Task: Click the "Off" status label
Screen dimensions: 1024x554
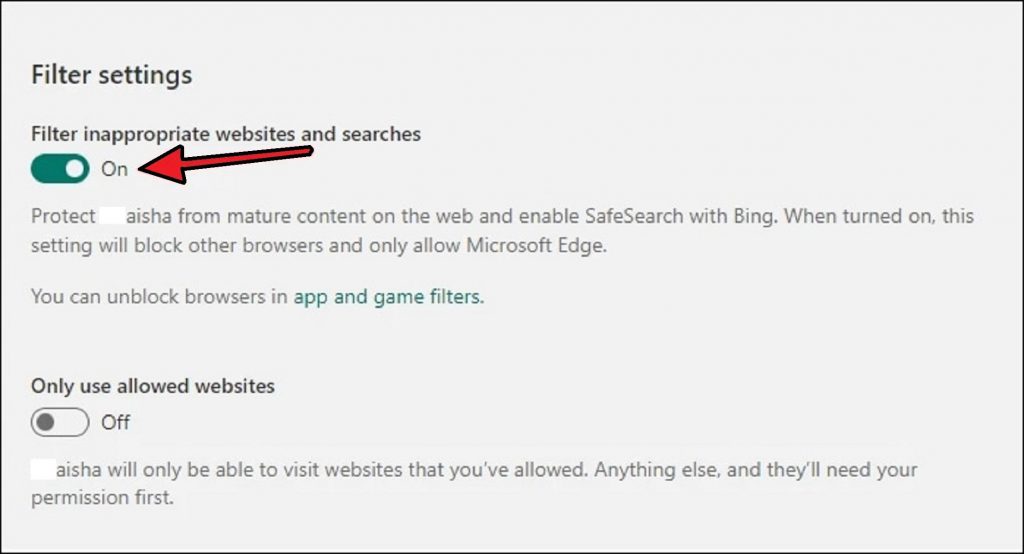Action: (116, 423)
